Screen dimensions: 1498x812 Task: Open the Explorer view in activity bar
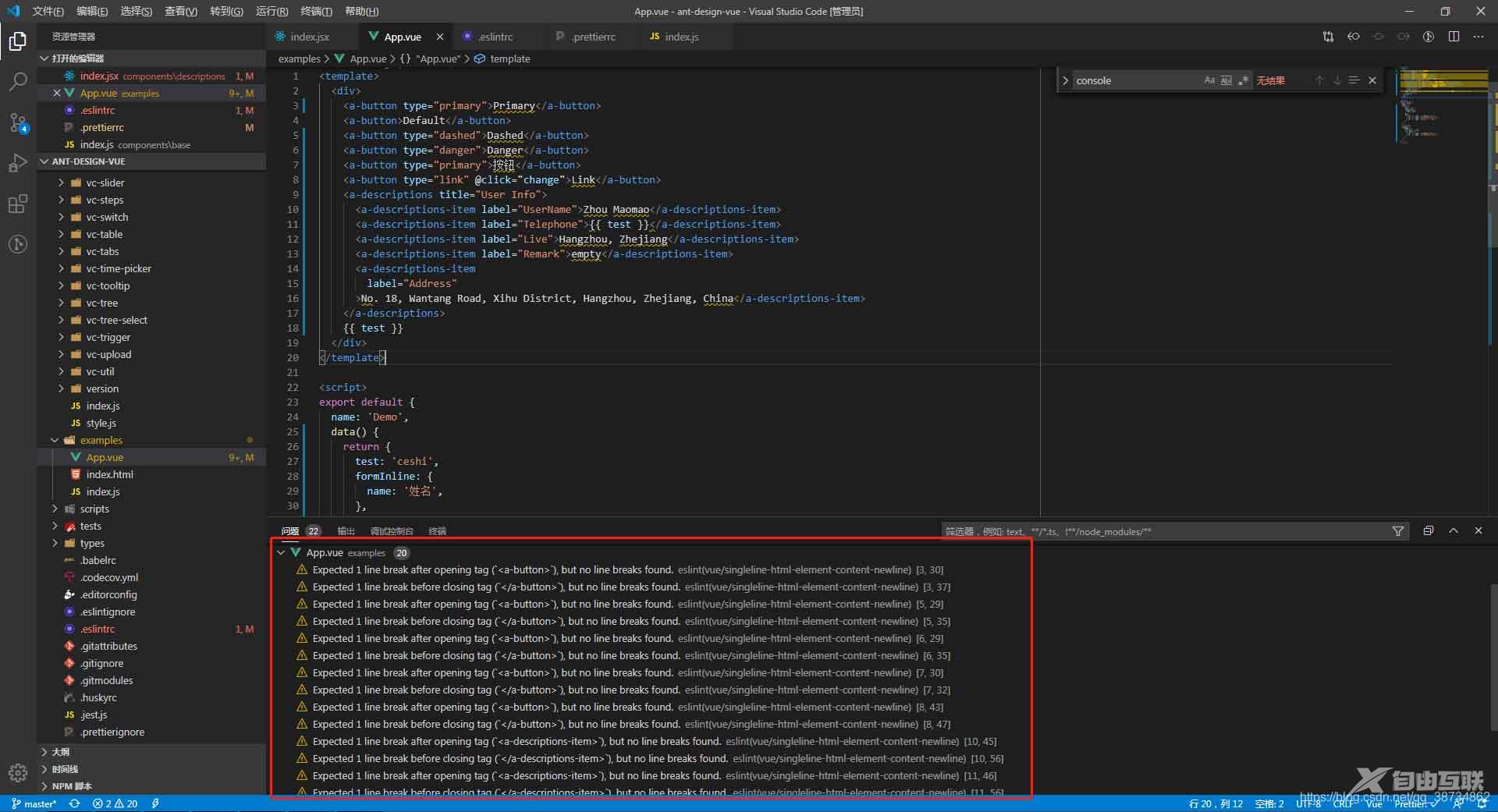pyautogui.click(x=17, y=41)
